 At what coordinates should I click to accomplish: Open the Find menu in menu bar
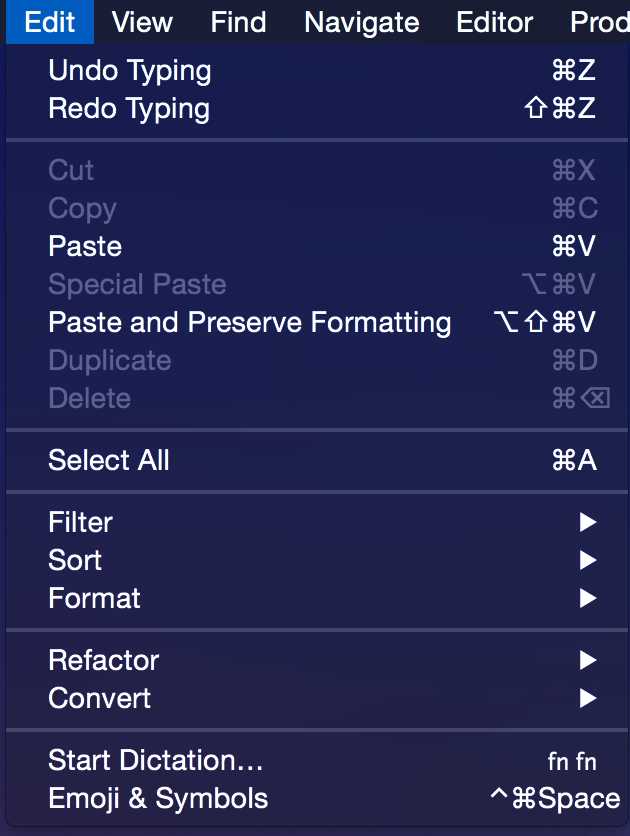point(238,22)
